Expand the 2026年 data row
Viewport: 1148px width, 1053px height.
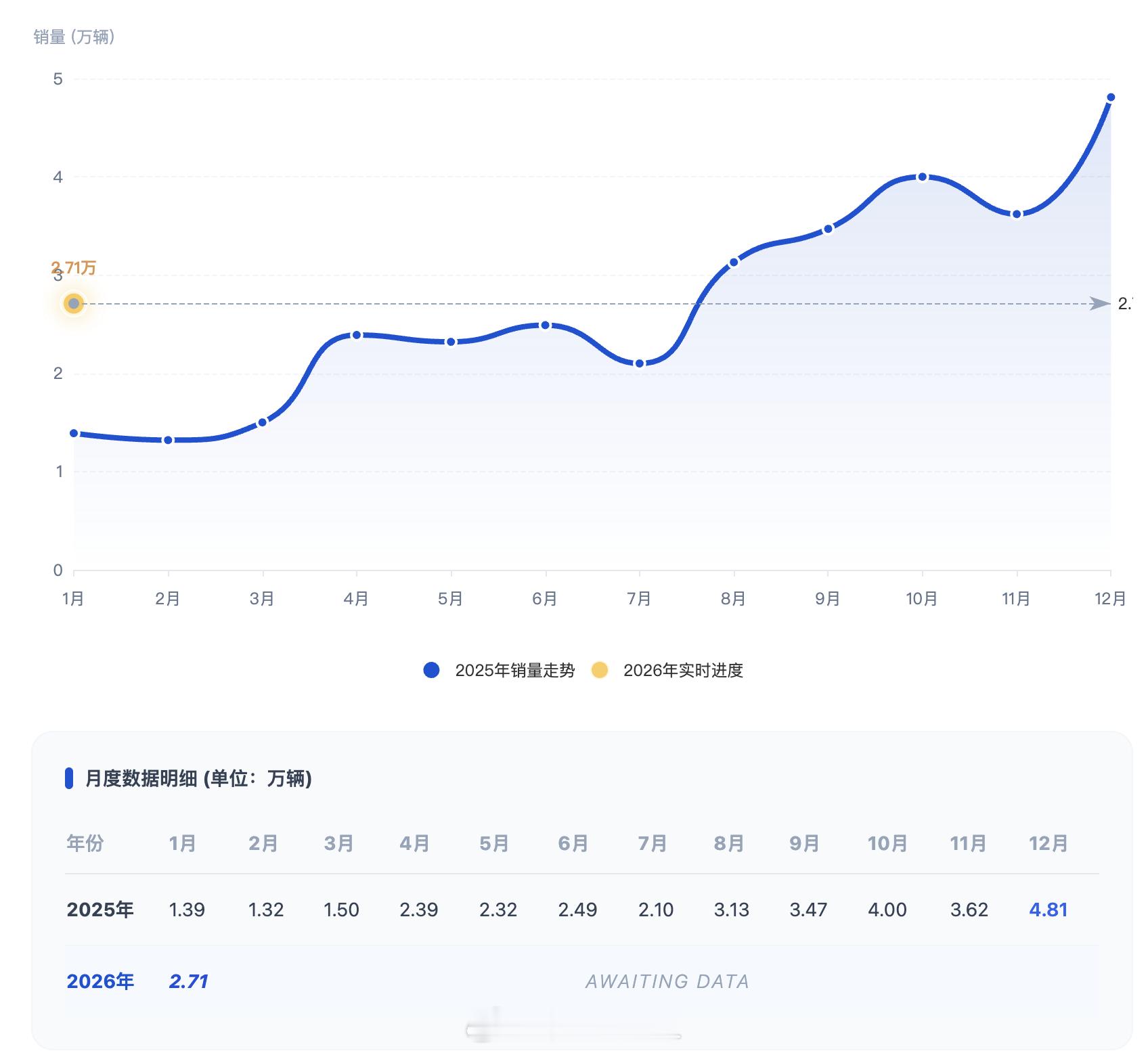101,981
